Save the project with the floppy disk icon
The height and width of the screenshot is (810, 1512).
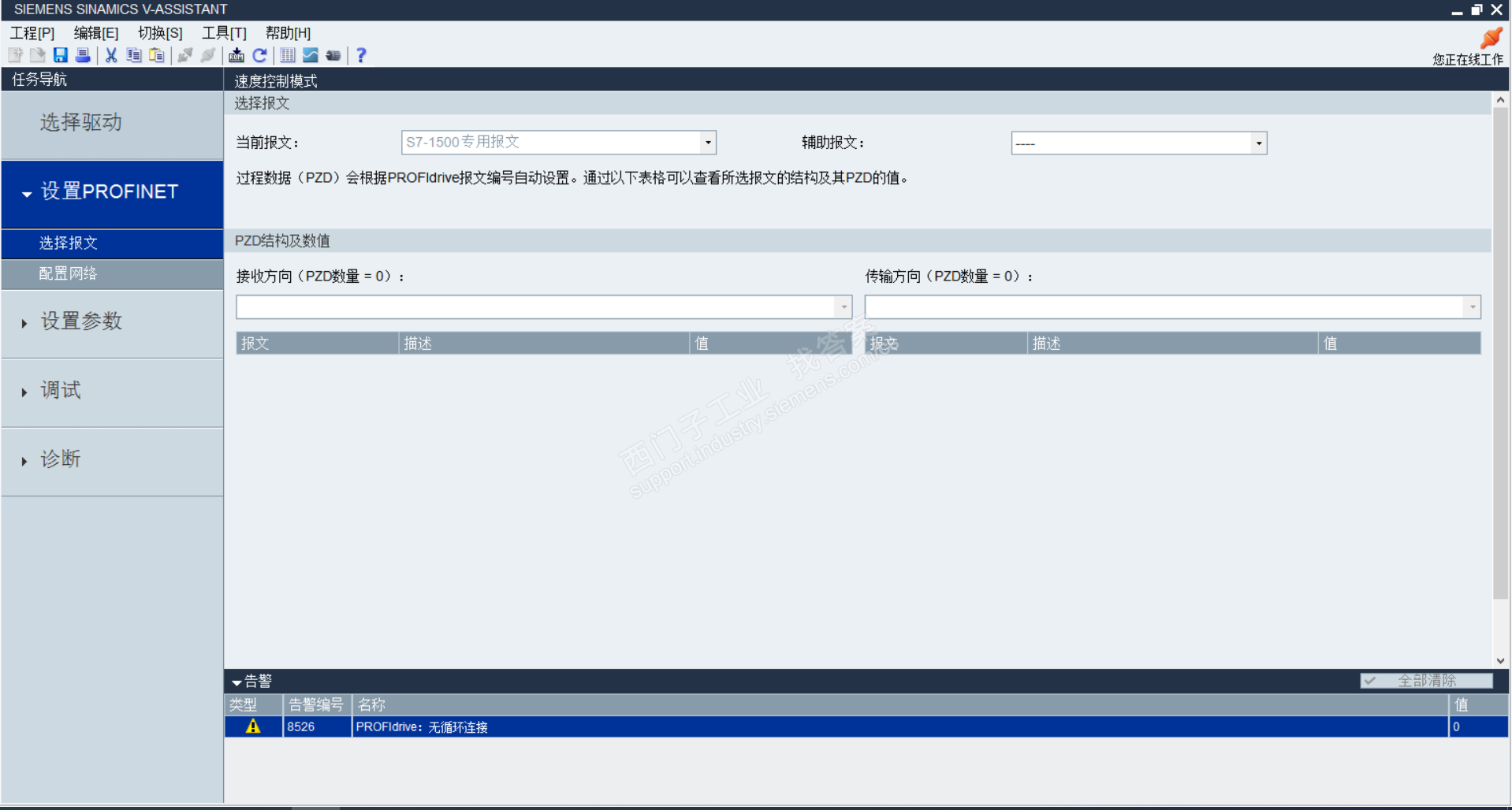pos(60,55)
